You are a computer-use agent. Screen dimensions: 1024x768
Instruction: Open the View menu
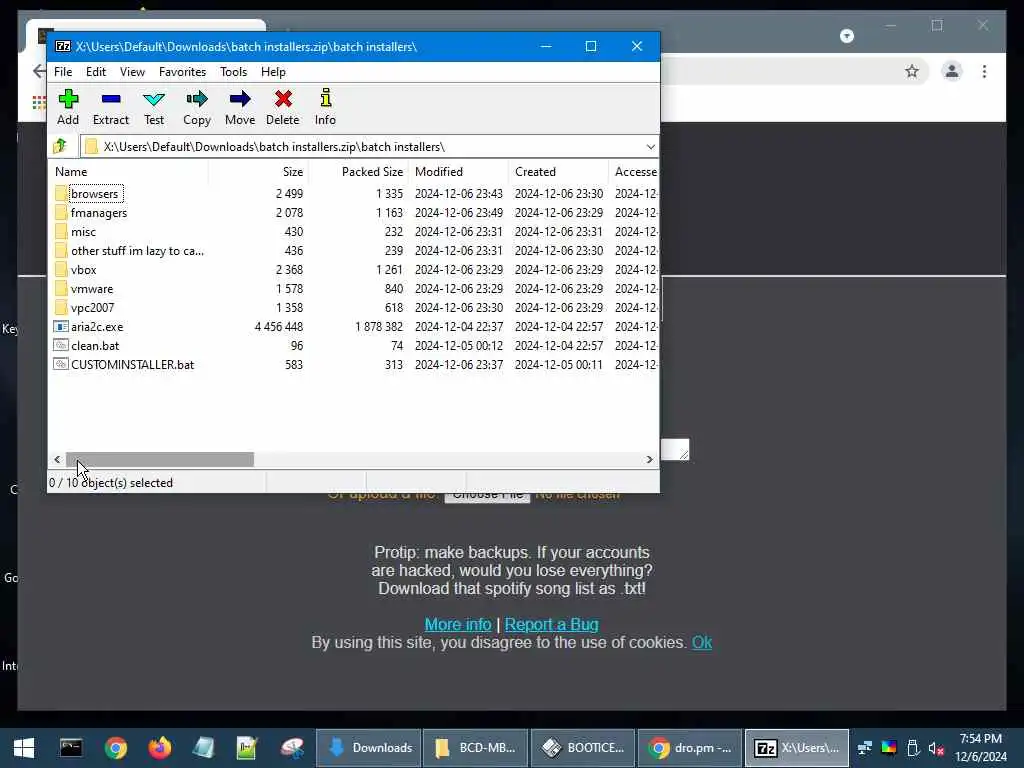click(x=132, y=72)
